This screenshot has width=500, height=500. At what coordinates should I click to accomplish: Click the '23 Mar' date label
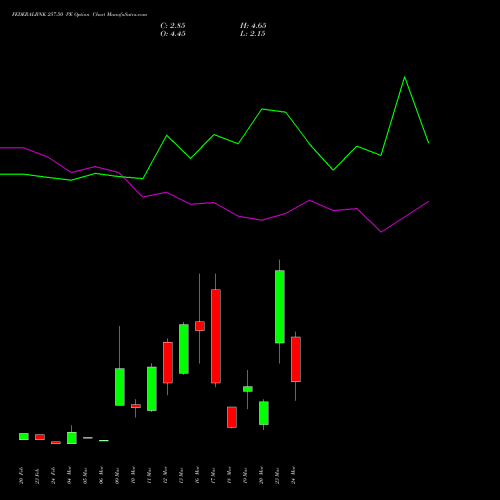pos(277,475)
